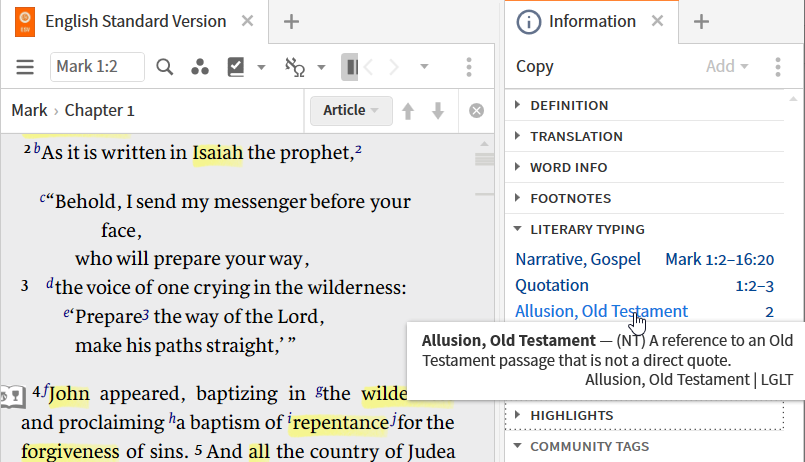805x462 pixels.
Task: Open the Add dropdown in Information
Action: pos(727,66)
